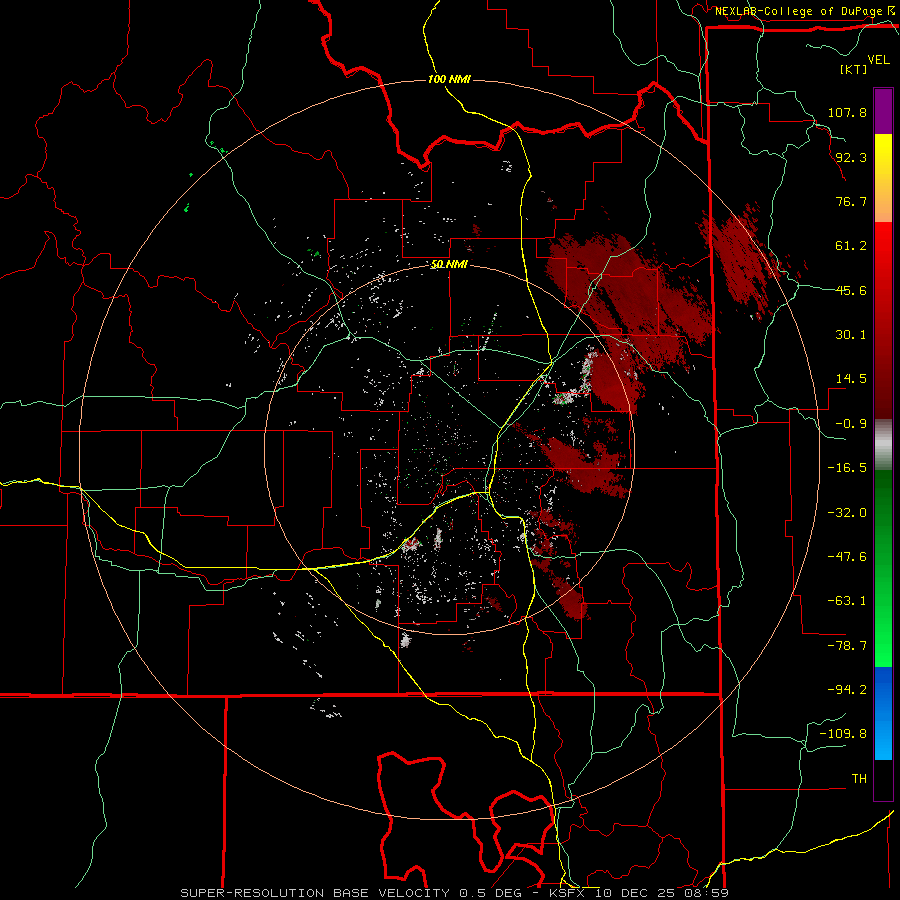Click the -94.2 legend value
This screenshot has width=900, height=900.
tap(847, 690)
